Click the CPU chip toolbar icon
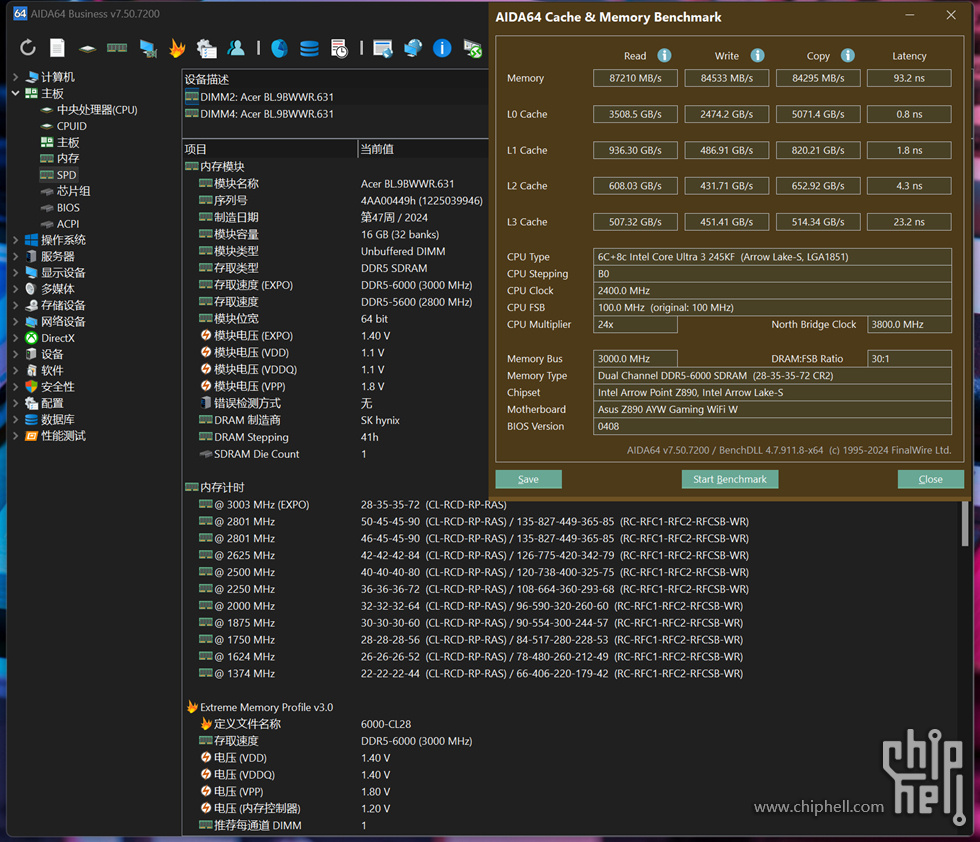 (88, 49)
